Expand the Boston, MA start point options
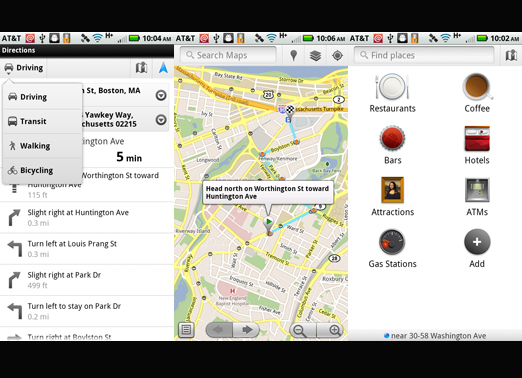 (x=161, y=96)
